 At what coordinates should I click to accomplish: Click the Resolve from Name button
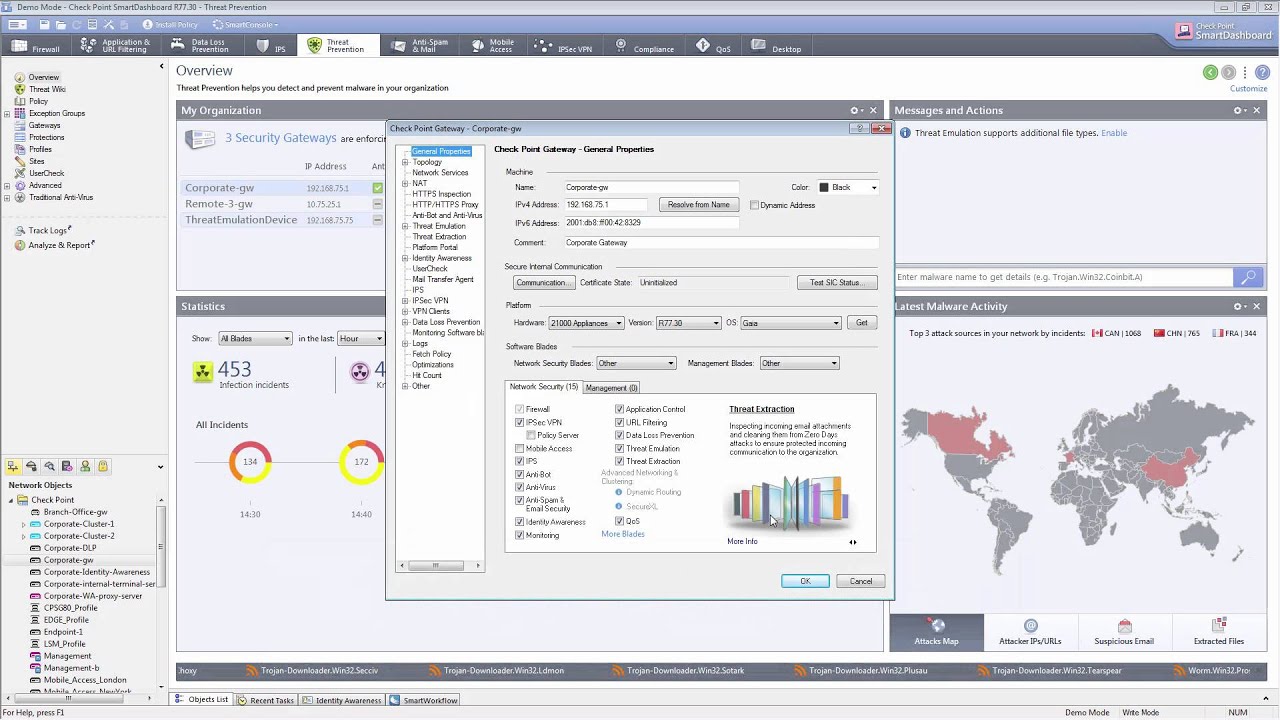click(x=699, y=205)
